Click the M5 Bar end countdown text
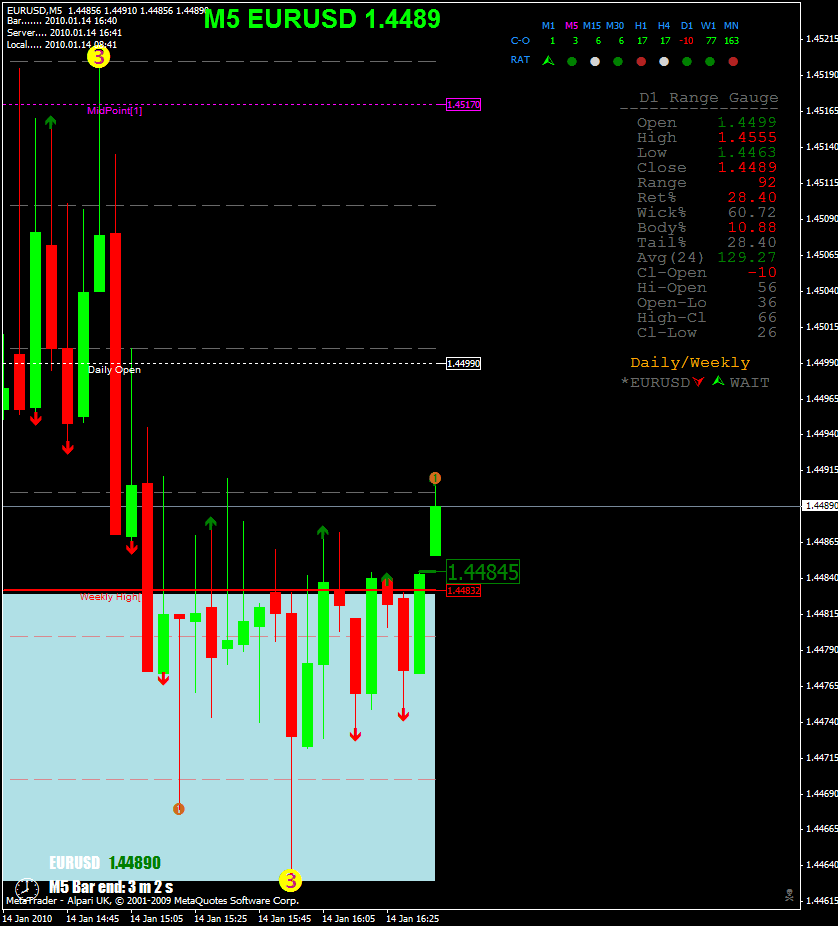 (111, 887)
